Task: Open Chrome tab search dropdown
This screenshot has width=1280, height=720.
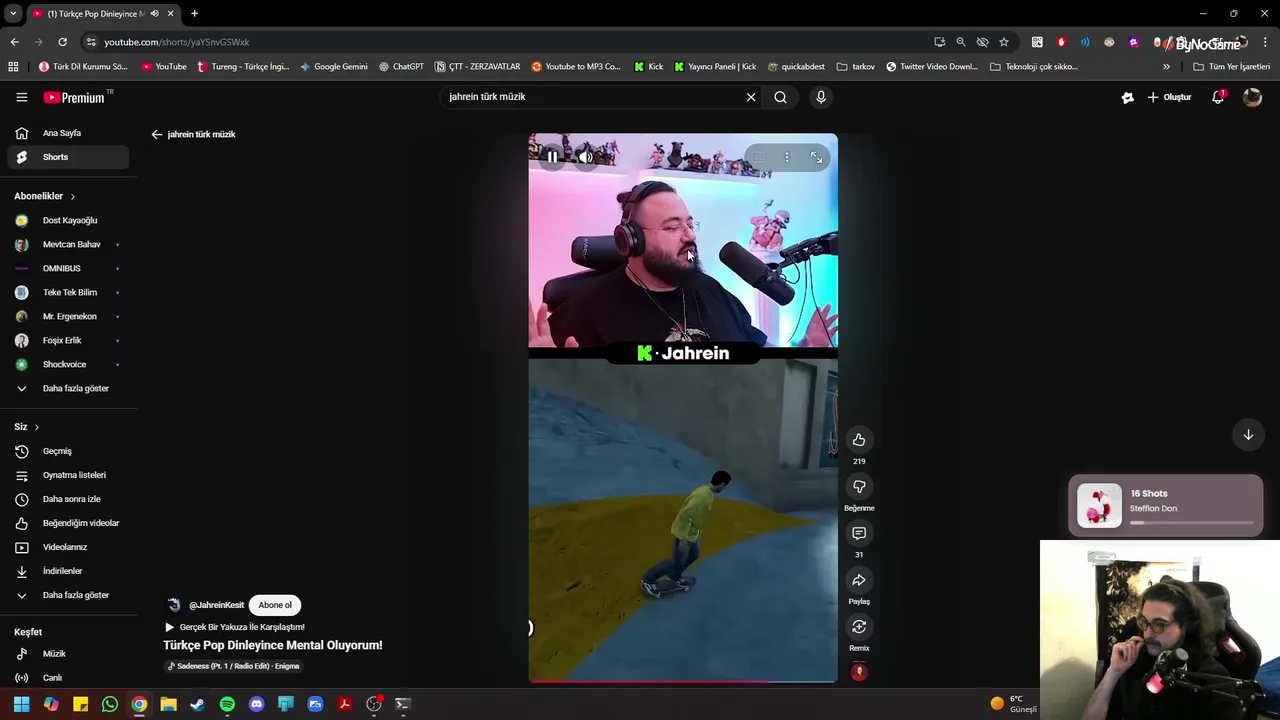Action: [13, 13]
